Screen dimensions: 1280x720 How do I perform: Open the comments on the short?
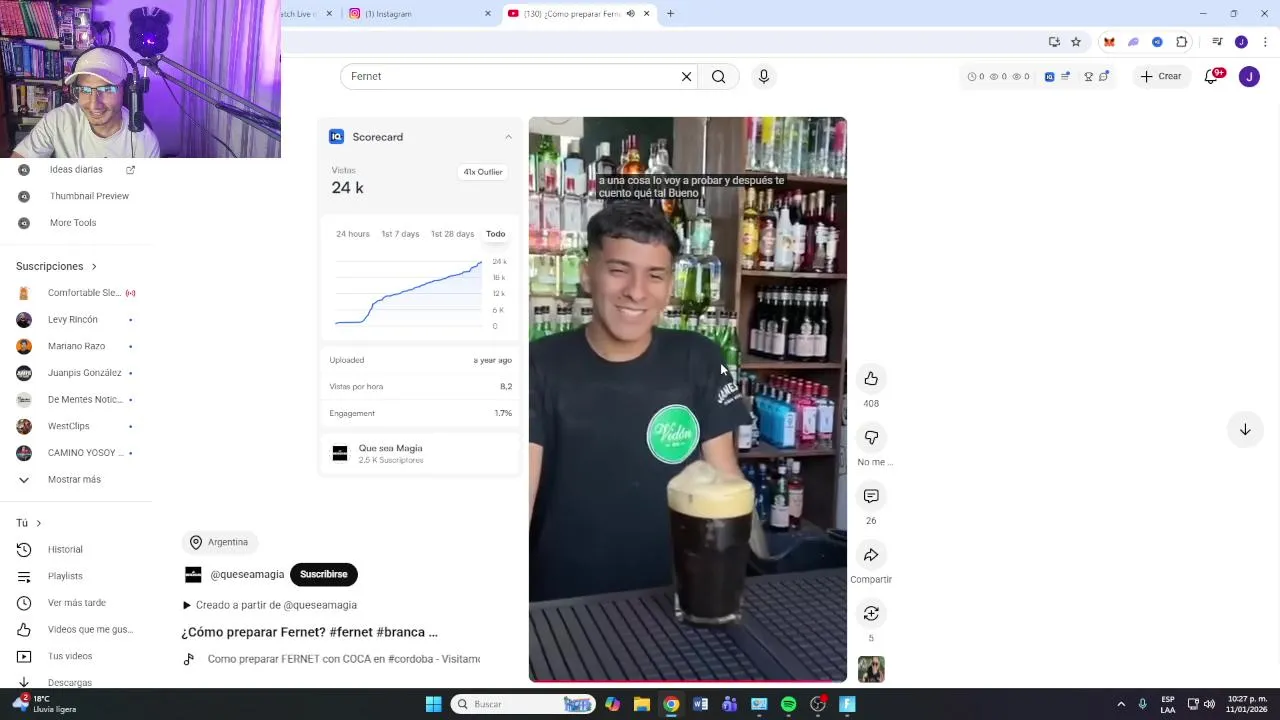click(x=871, y=496)
